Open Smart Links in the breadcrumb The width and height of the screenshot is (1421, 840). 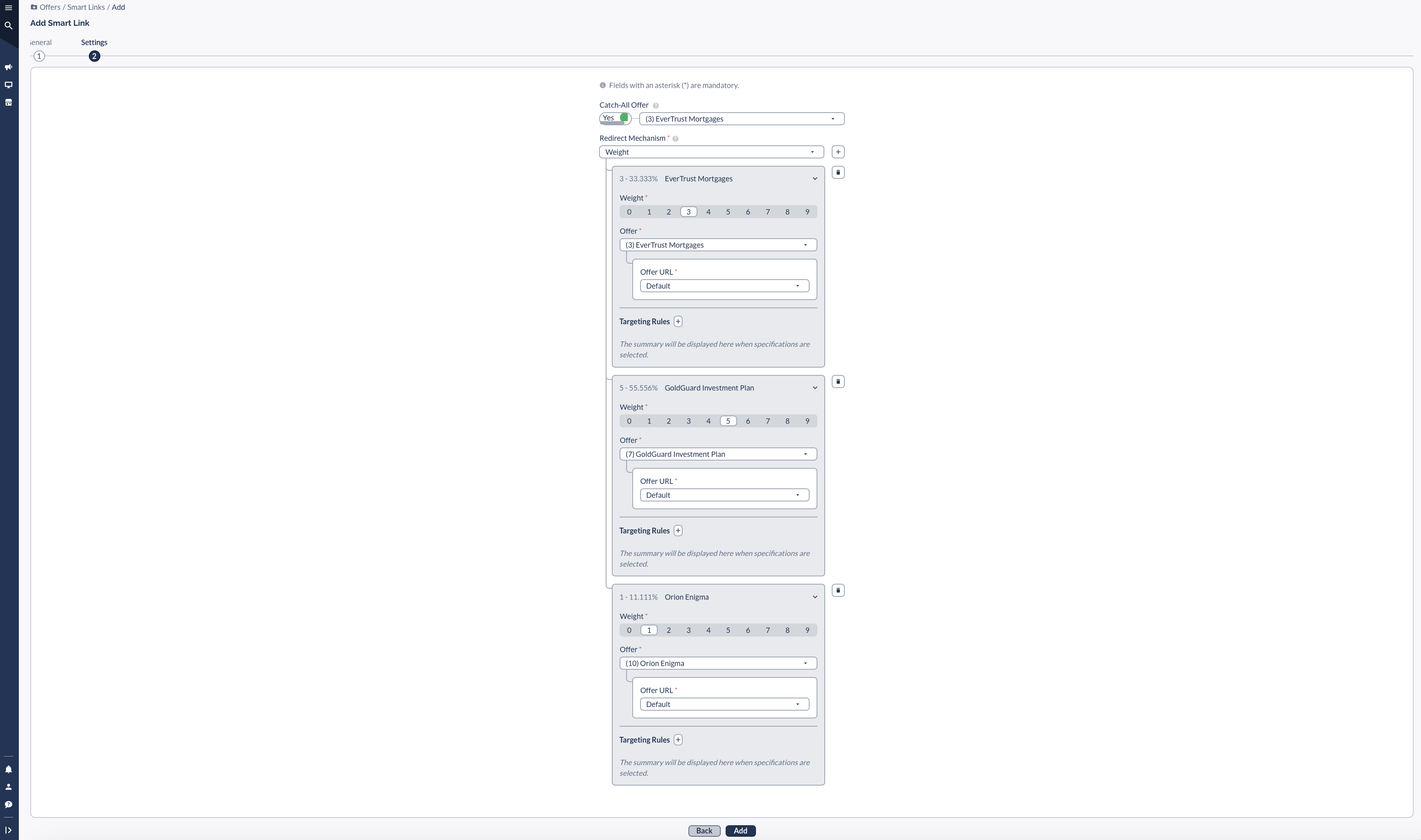tap(86, 7)
